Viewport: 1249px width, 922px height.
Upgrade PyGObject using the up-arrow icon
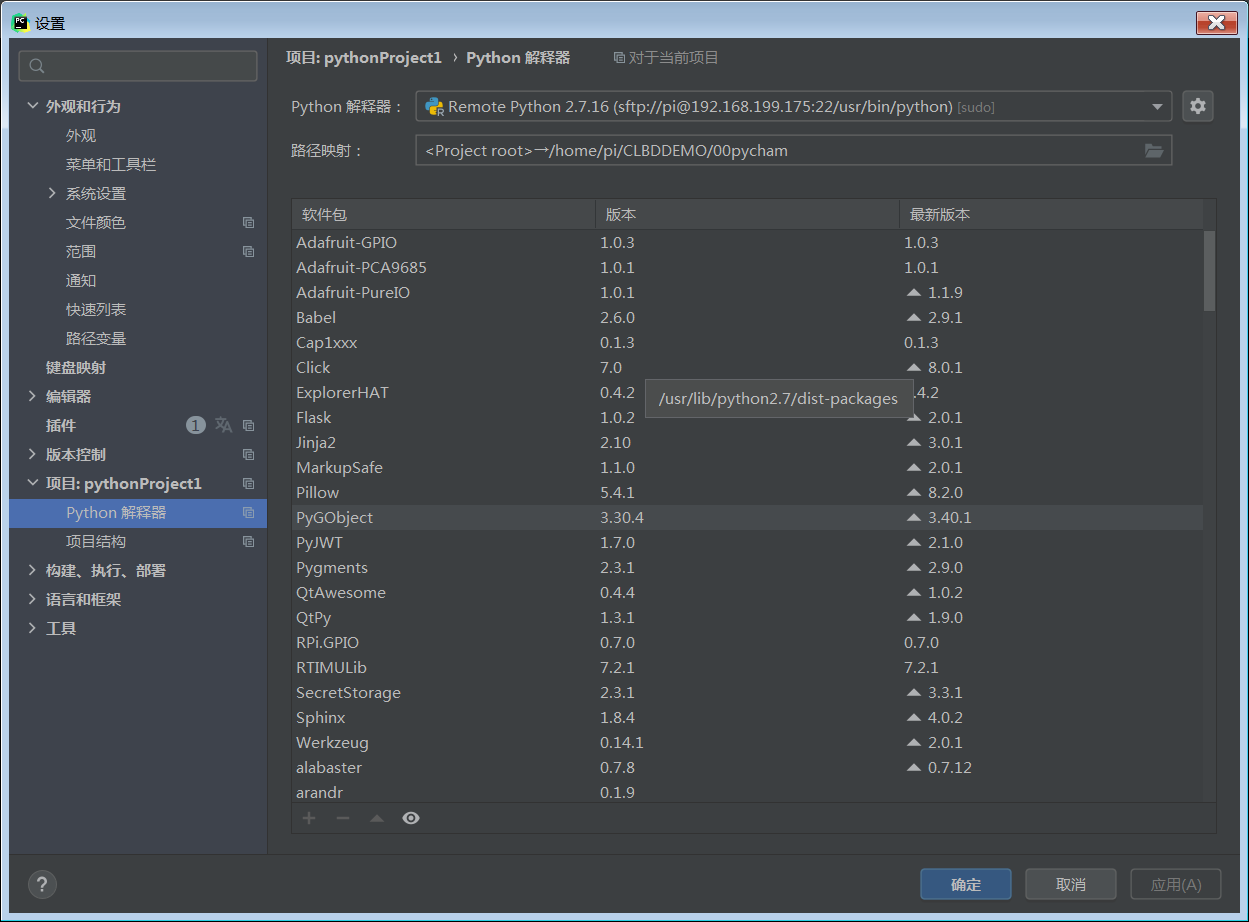pos(377,817)
